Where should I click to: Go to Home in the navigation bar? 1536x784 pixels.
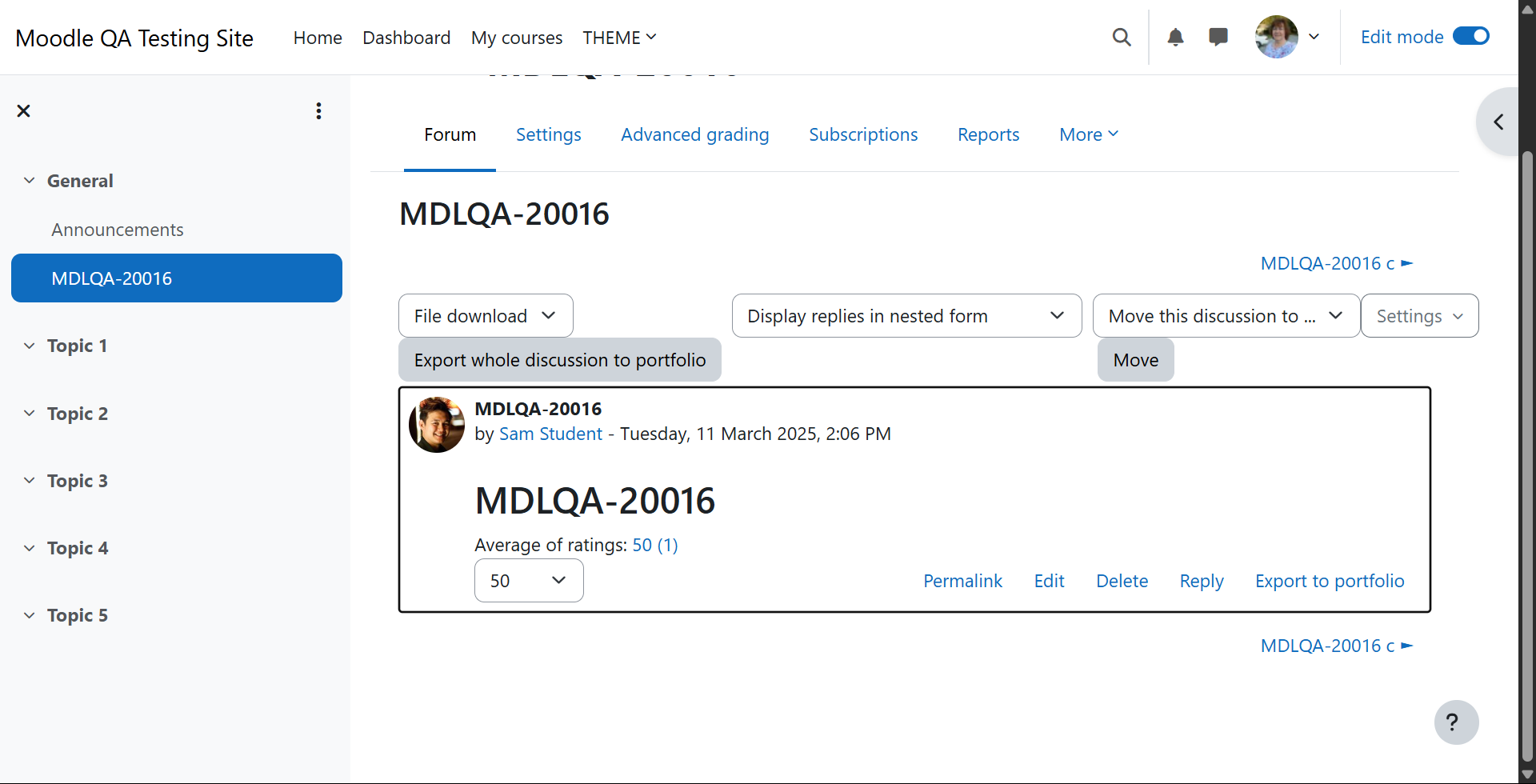[x=318, y=38]
